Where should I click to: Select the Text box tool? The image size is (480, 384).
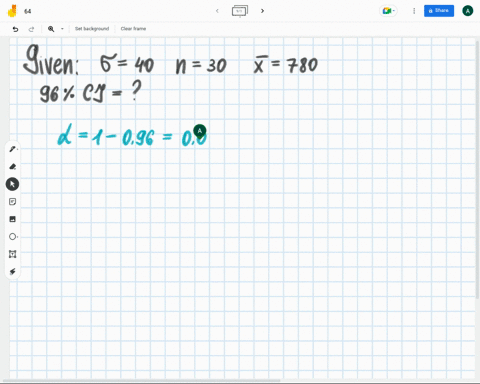pyautogui.click(x=12, y=254)
